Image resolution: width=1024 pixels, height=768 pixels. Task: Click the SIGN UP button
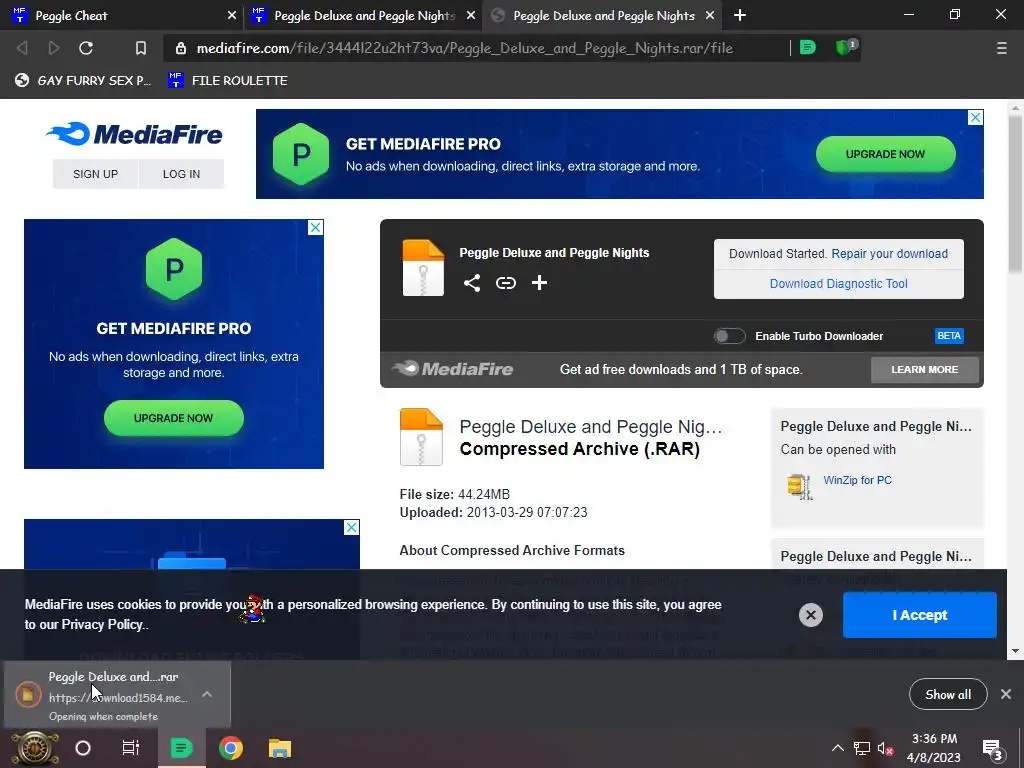[95, 174]
